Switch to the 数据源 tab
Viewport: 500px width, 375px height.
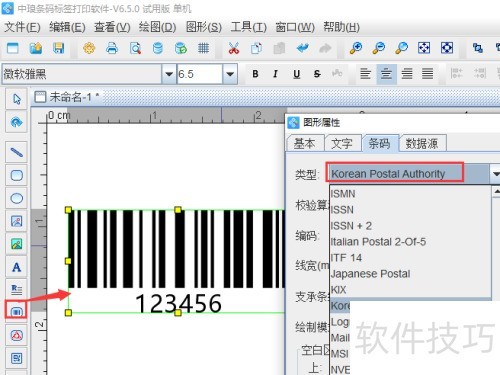coord(422,144)
